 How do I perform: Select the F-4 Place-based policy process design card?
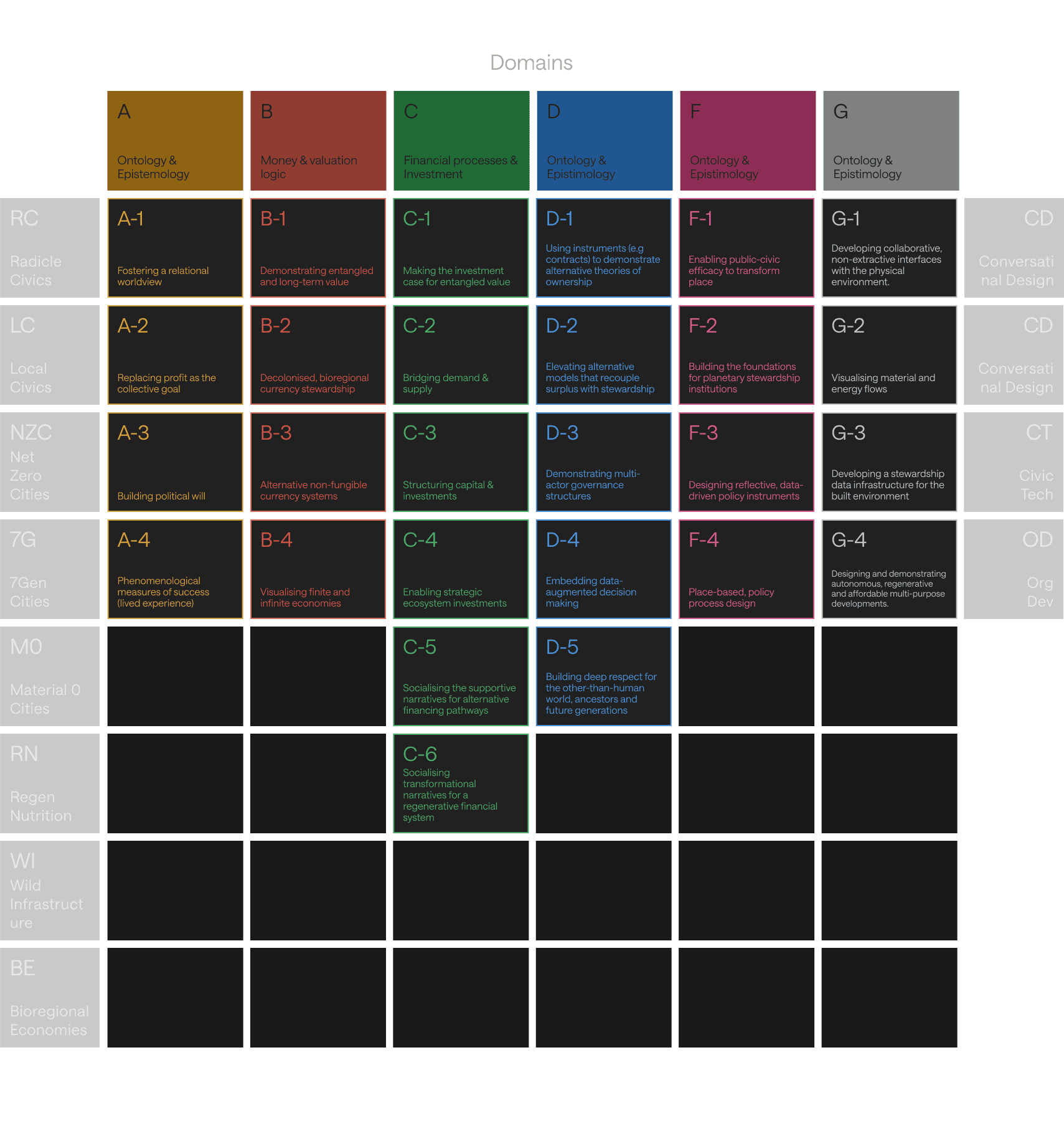(x=746, y=569)
